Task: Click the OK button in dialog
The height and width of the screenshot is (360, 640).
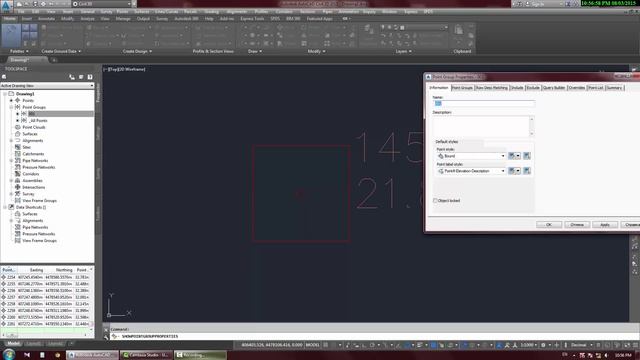Action: [x=549, y=225]
